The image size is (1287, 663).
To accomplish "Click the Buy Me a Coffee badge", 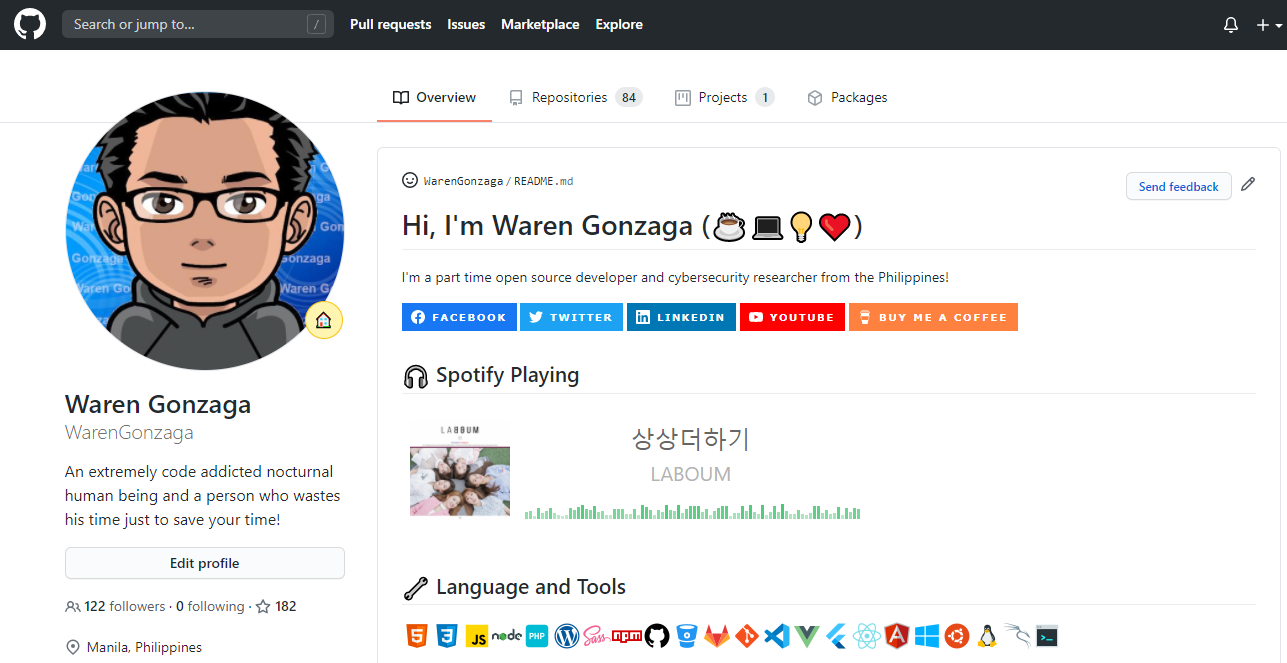I will click(933, 317).
